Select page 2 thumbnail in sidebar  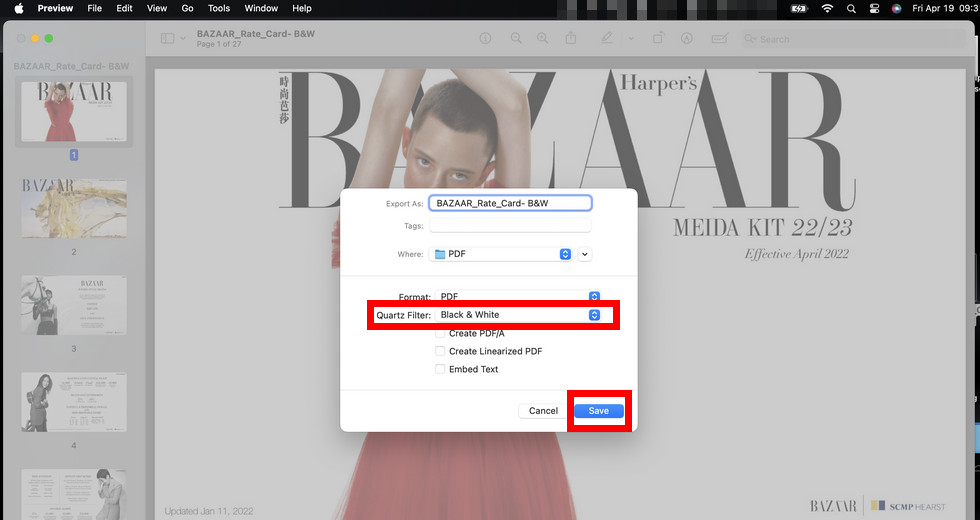pos(74,208)
